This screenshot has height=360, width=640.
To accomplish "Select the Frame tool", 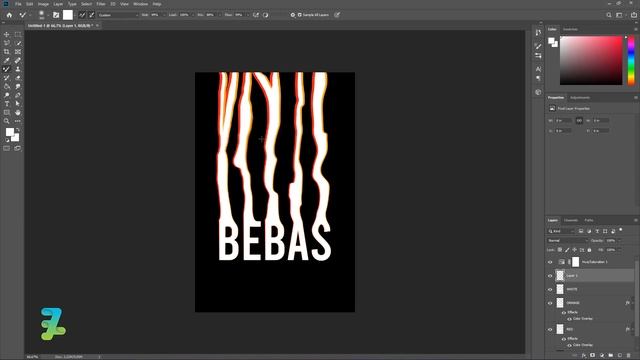I will coord(18,52).
